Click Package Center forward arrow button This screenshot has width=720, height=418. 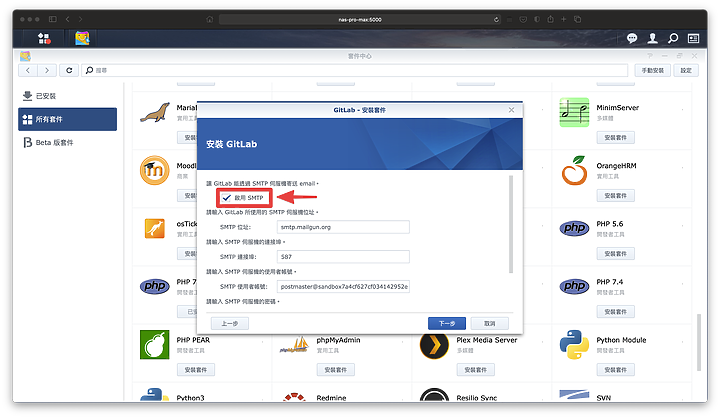tap(47, 70)
